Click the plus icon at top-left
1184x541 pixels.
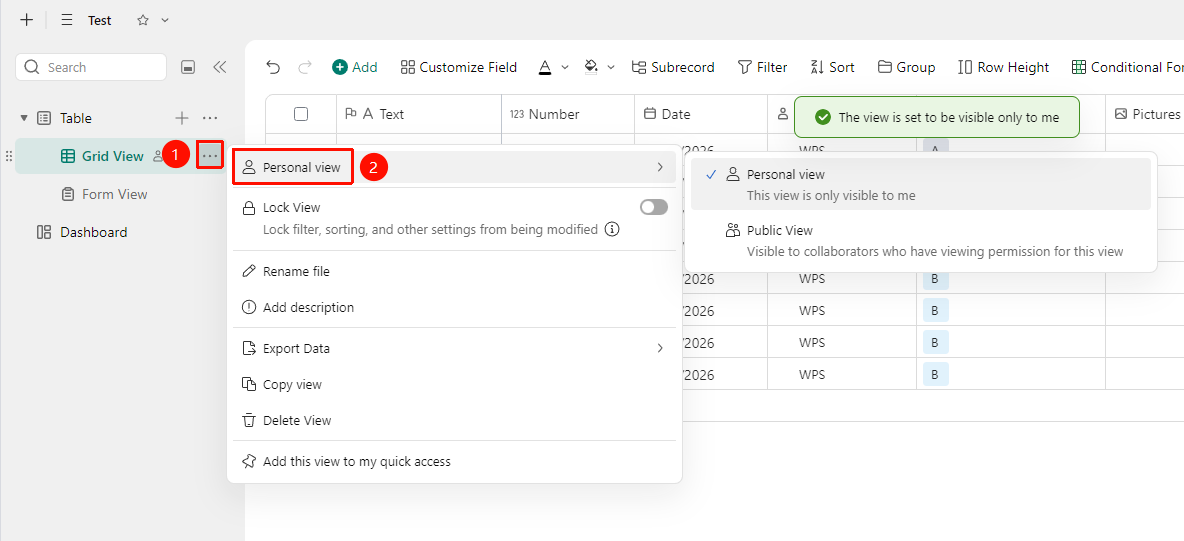coord(26,20)
